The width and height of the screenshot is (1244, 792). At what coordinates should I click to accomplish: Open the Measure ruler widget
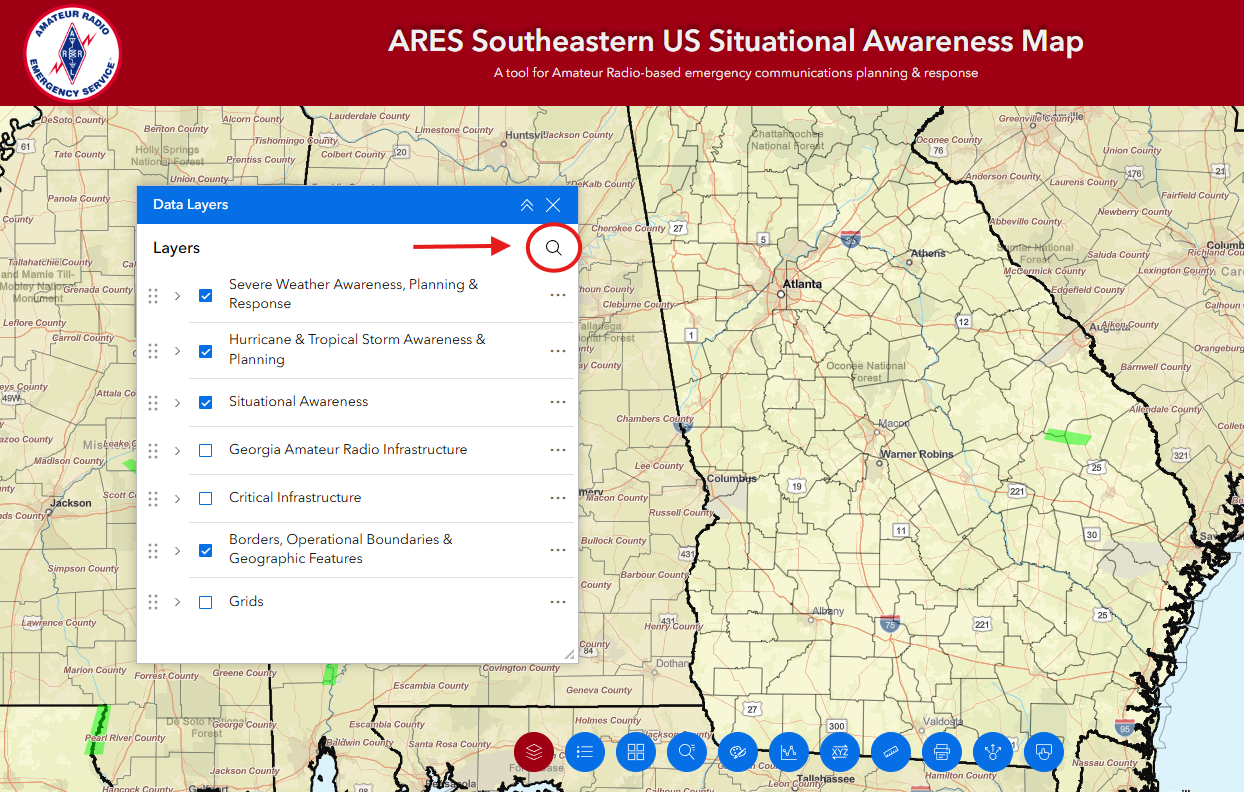tap(891, 751)
